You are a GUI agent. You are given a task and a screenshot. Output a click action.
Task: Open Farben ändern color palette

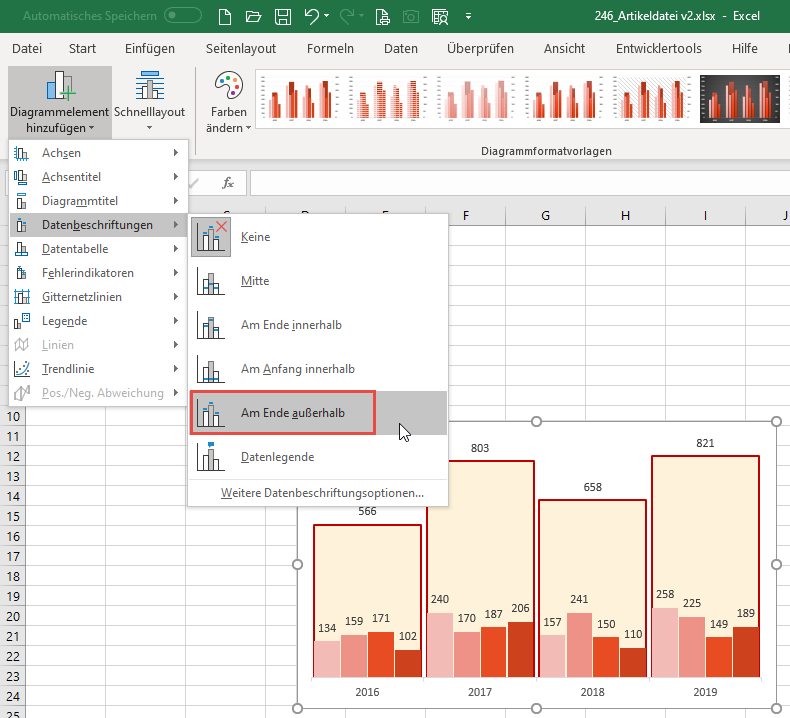(x=228, y=102)
